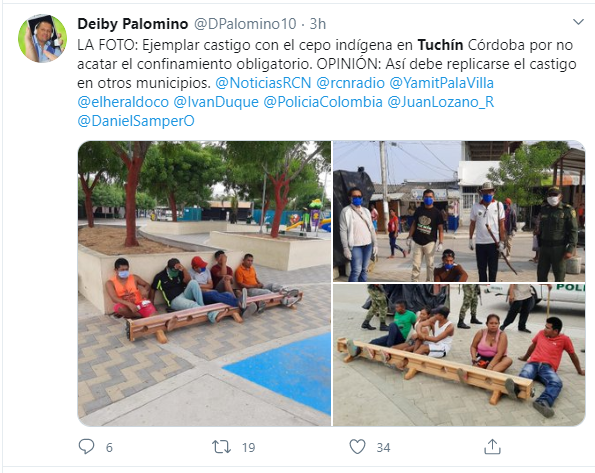595x473 pixels.
Task: Open the top-right photo of masked people
Action: pos(459,211)
